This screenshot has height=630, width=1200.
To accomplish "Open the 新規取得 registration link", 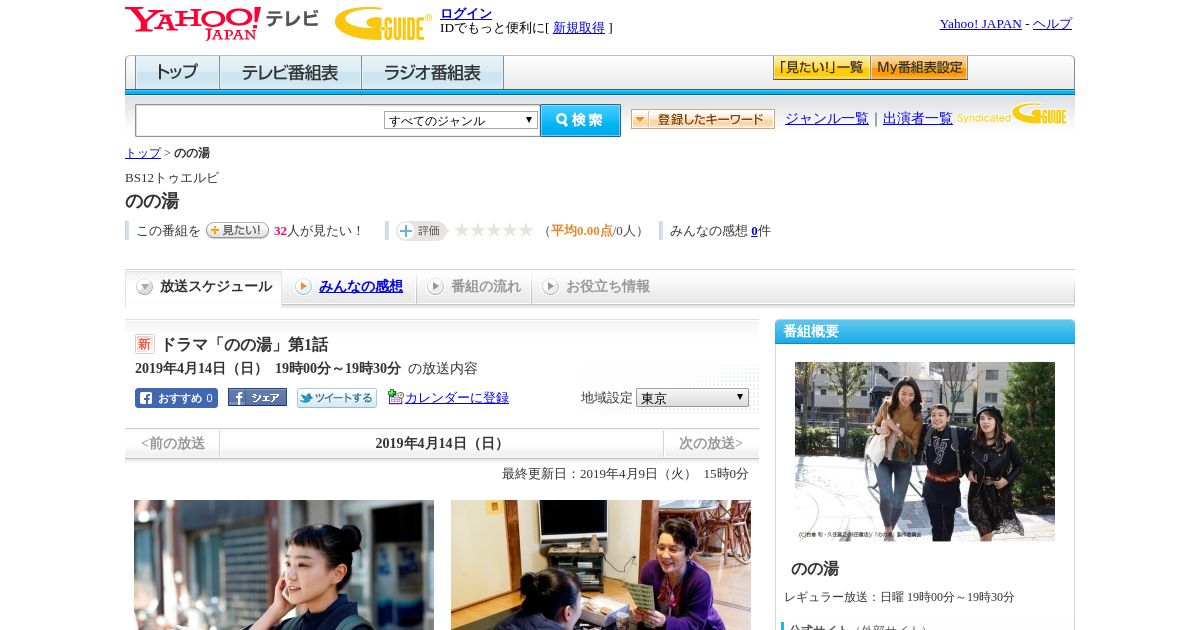I will pyautogui.click(x=579, y=28).
